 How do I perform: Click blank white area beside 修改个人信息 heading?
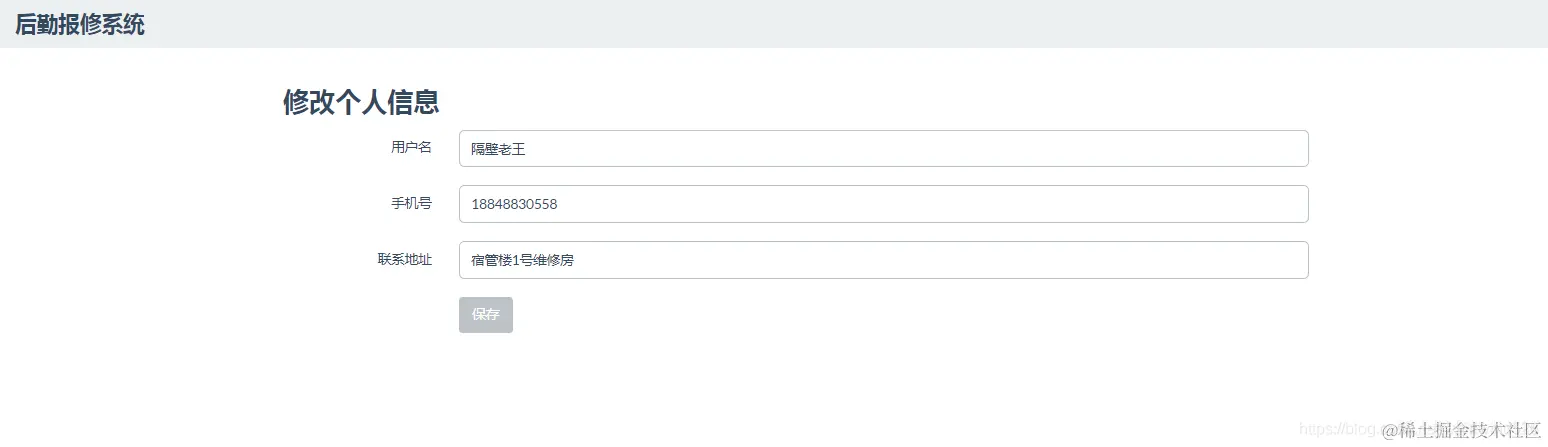pyautogui.click(x=800, y=102)
